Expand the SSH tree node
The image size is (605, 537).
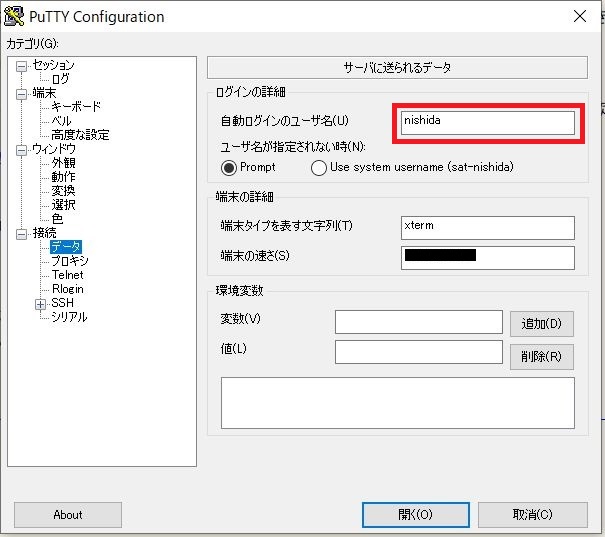click(x=40, y=304)
